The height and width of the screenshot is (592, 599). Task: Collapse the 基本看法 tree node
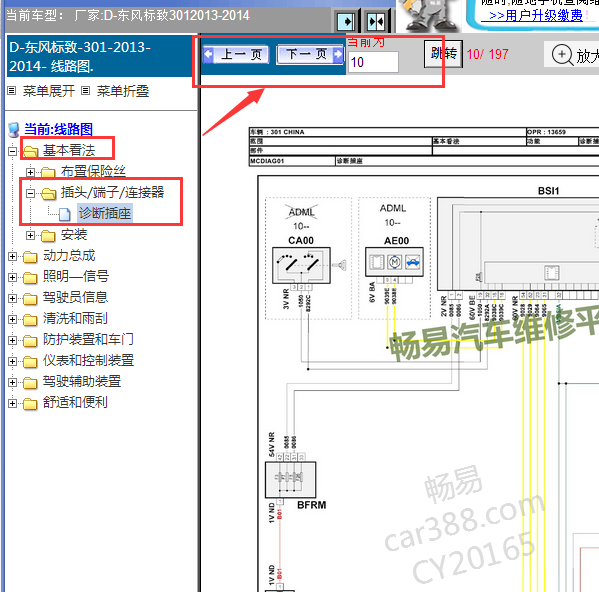pos(12,151)
